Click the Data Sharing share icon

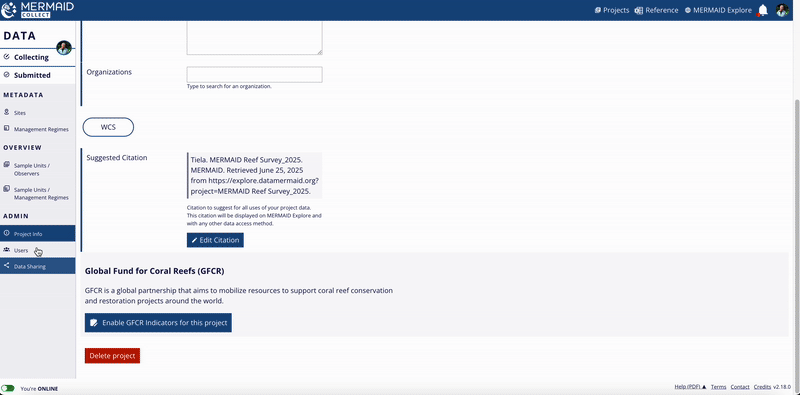(x=7, y=265)
